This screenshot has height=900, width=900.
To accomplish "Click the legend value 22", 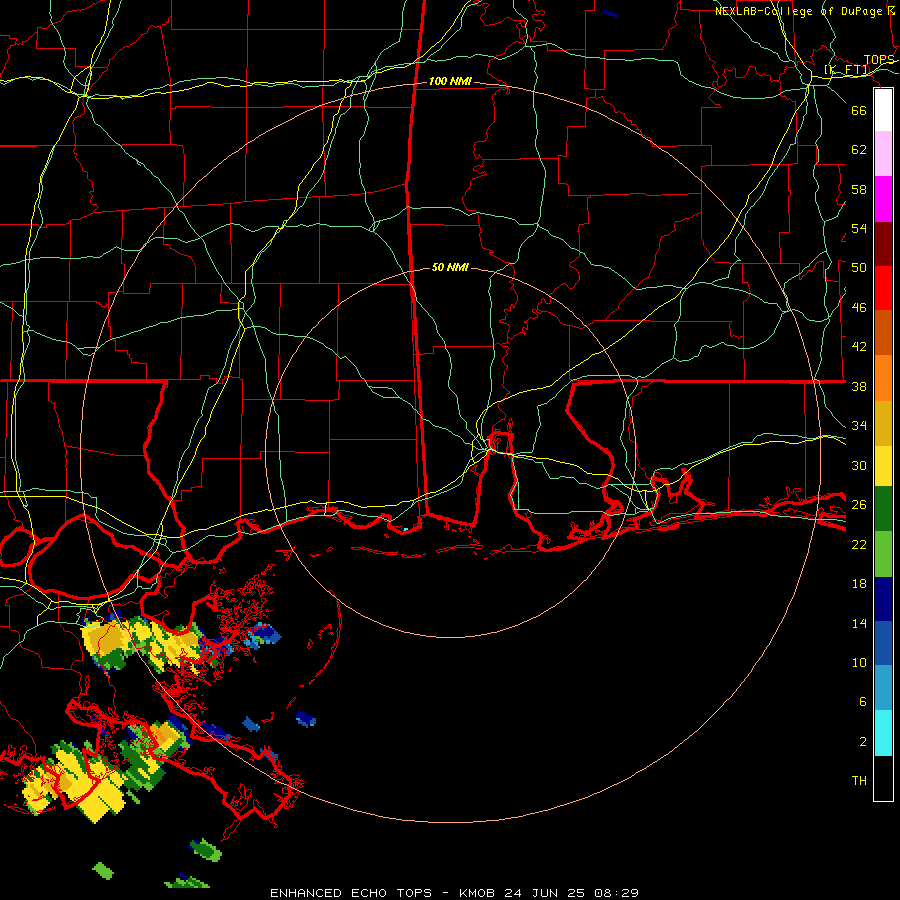I will click(859, 545).
